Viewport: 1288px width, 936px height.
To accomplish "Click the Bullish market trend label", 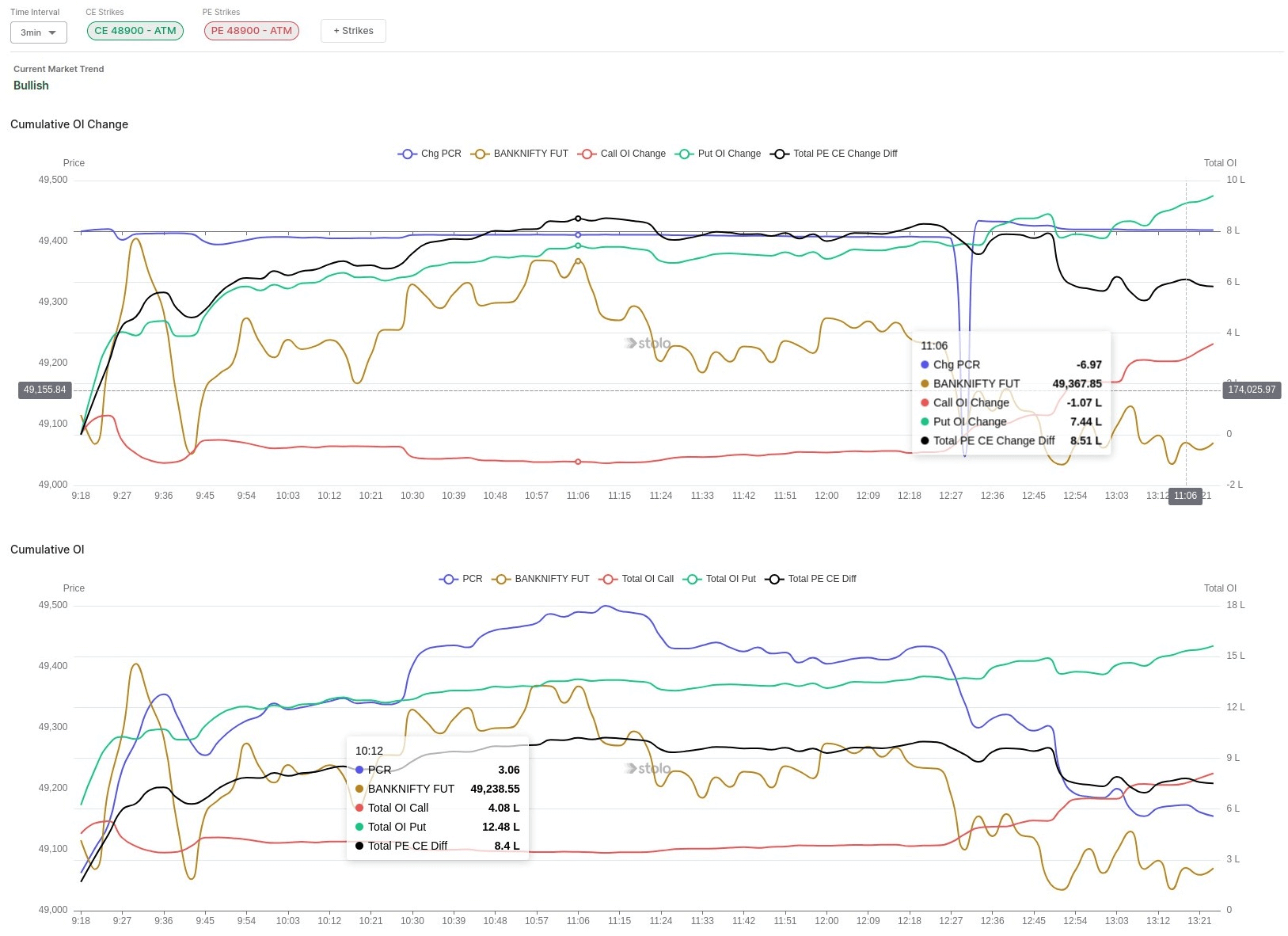I will [31, 85].
